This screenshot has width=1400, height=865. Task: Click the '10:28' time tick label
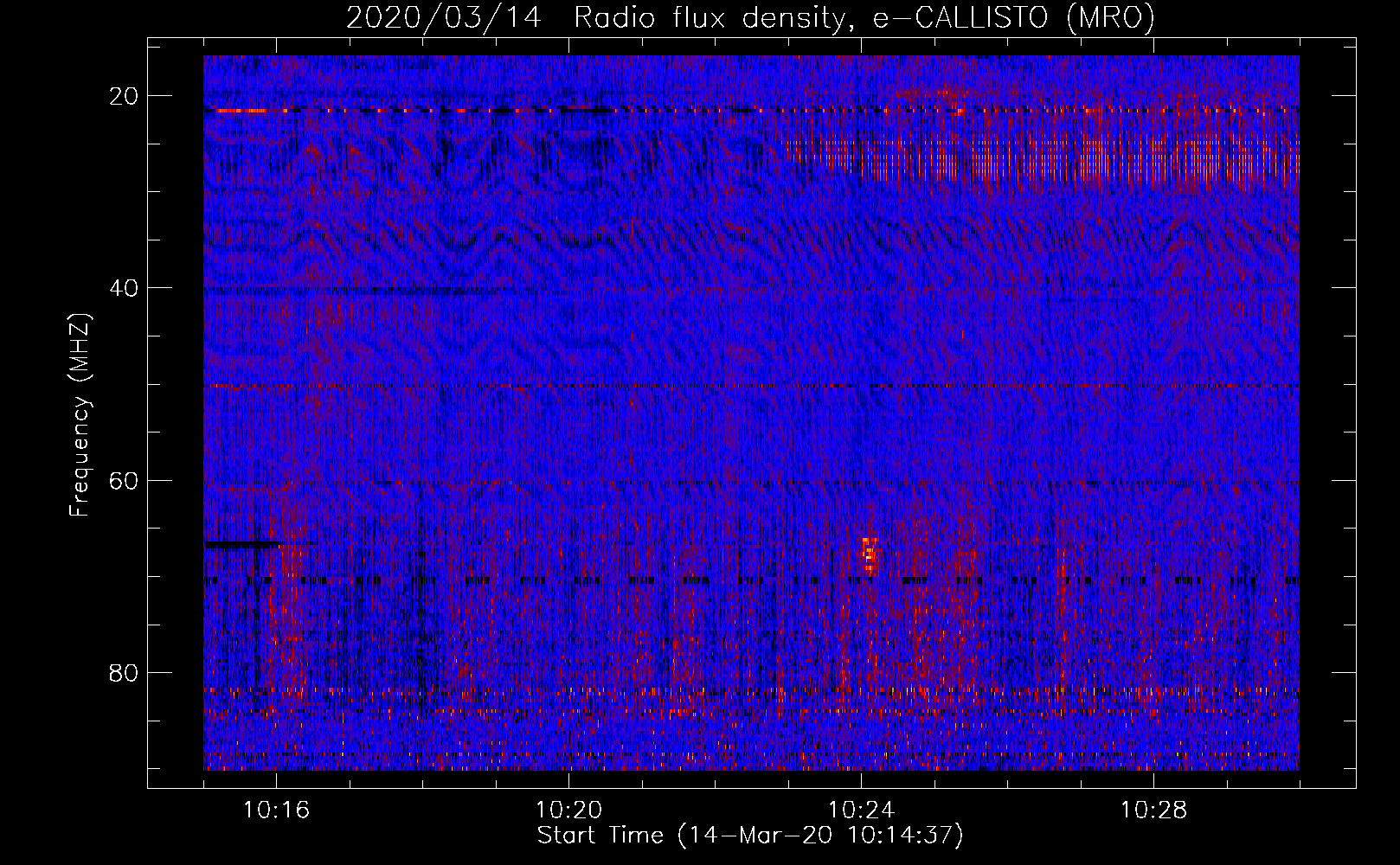tap(1153, 811)
